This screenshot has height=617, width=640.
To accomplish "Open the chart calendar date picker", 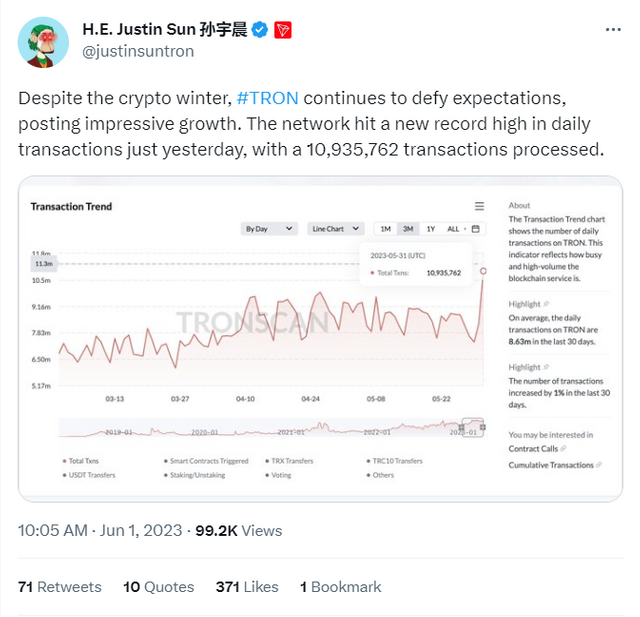I will 476,229.
